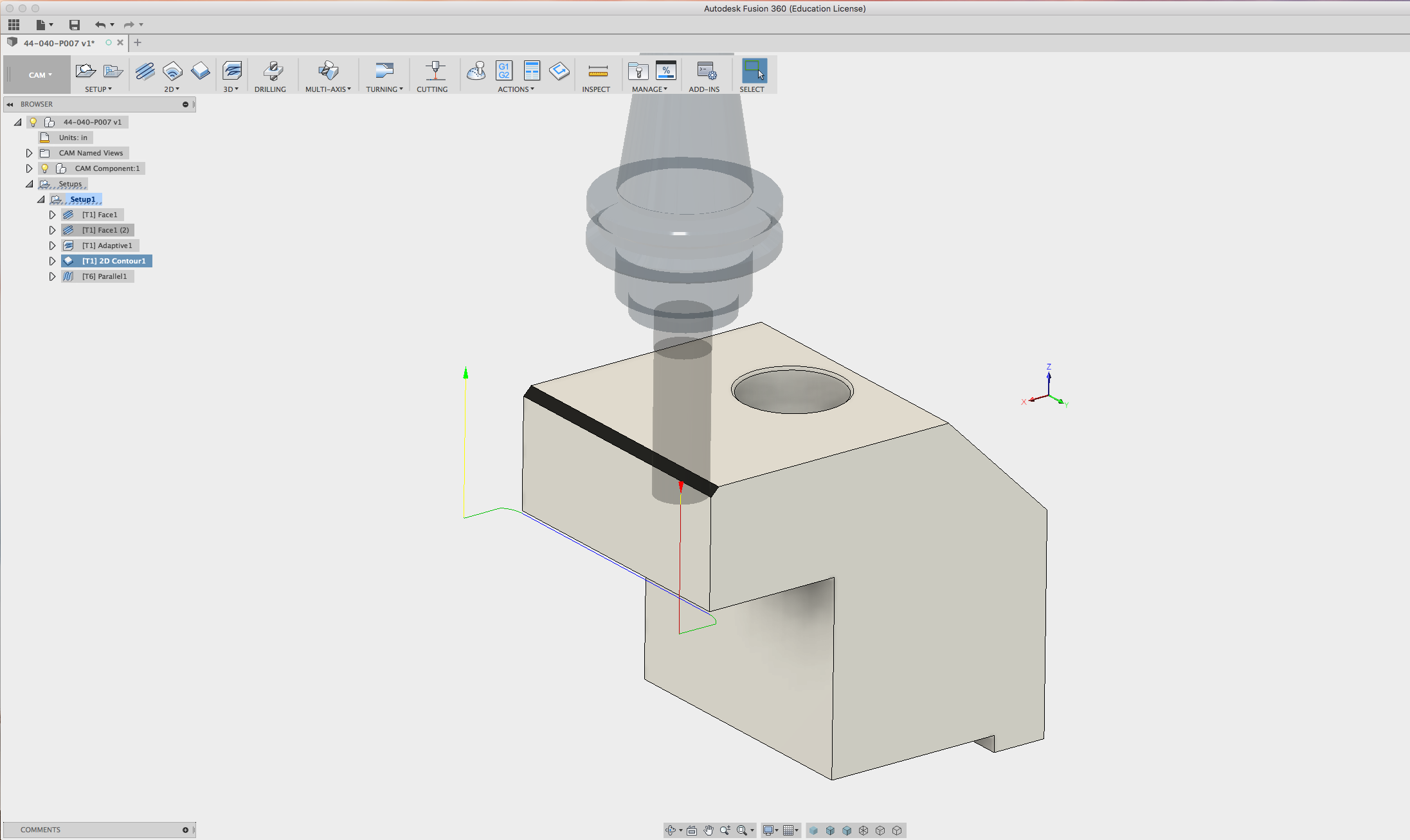This screenshot has width=1410, height=840.
Task: Click the Setup Sheet icon in Actions
Action: click(532, 71)
